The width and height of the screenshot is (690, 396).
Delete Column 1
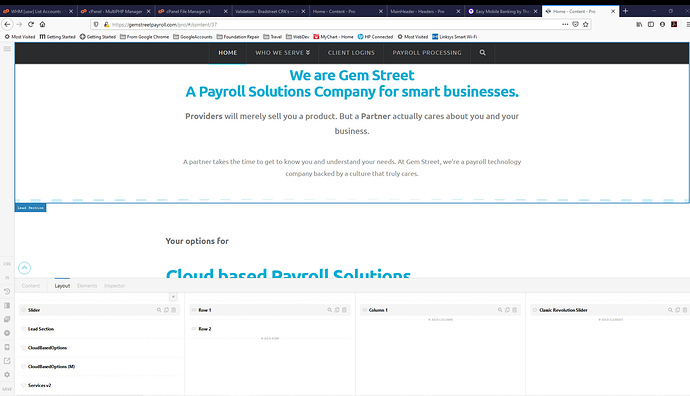pos(515,310)
